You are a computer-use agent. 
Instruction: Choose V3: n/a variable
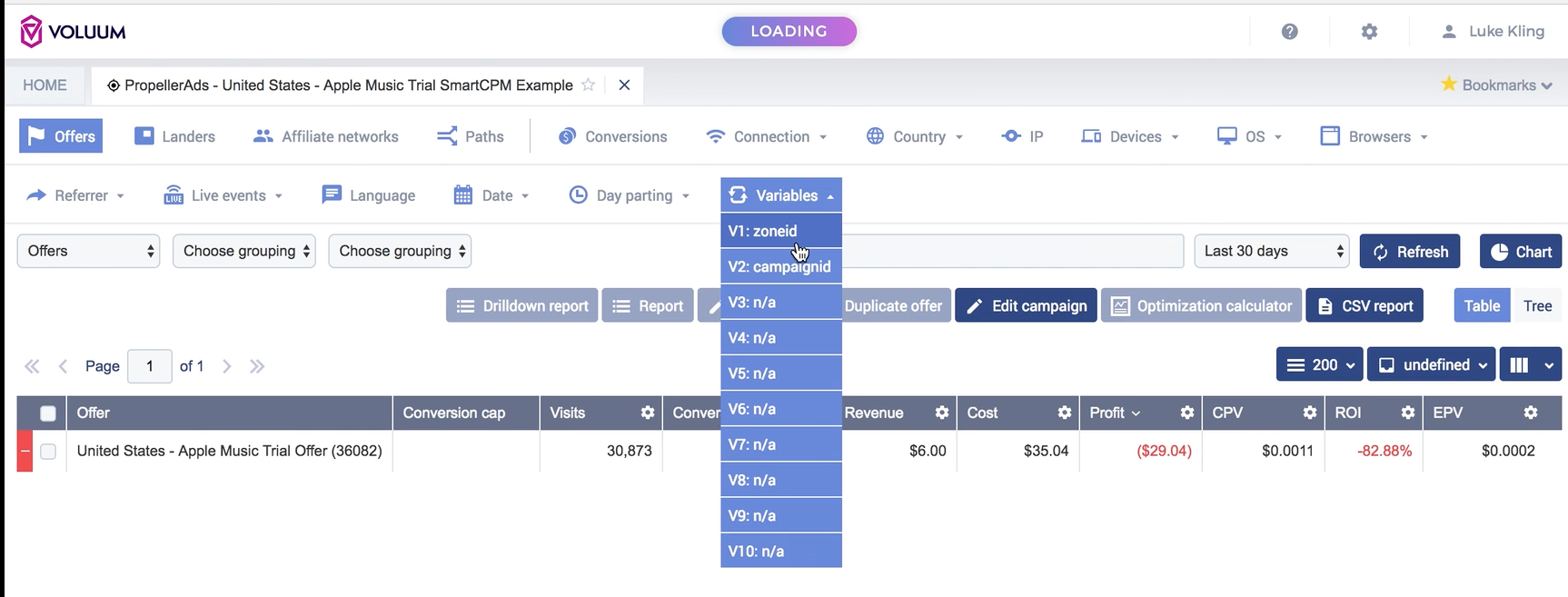(x=781, y=302)
